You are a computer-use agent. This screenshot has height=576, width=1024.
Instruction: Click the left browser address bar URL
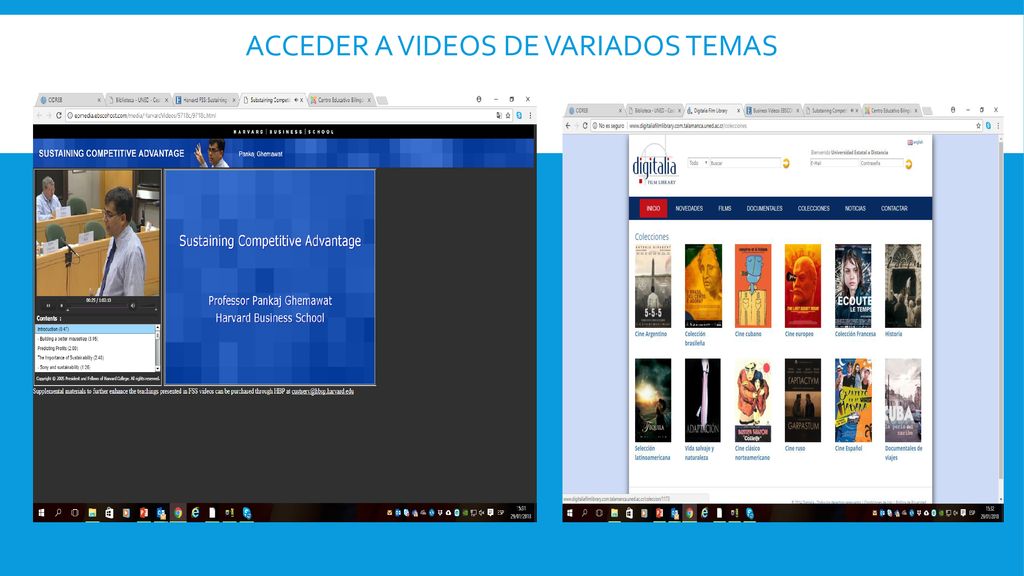[145, 116]
